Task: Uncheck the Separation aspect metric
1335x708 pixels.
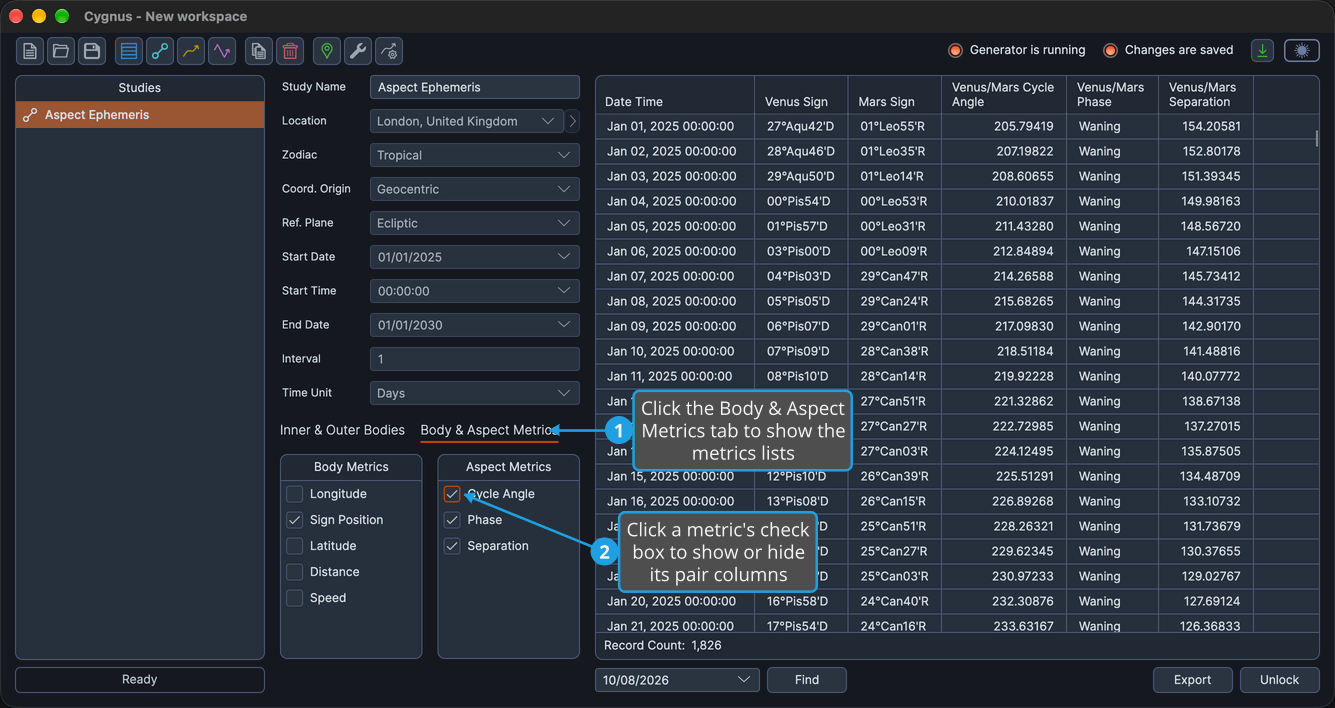Action: tap(452, 546)
